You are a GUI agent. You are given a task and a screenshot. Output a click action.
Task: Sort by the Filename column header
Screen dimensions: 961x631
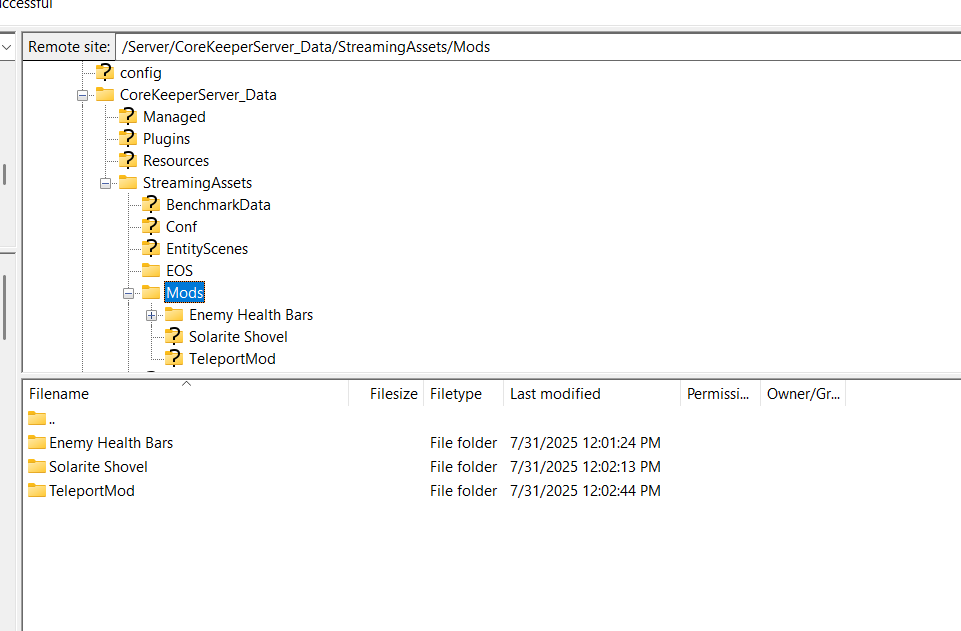coord(186,394)
